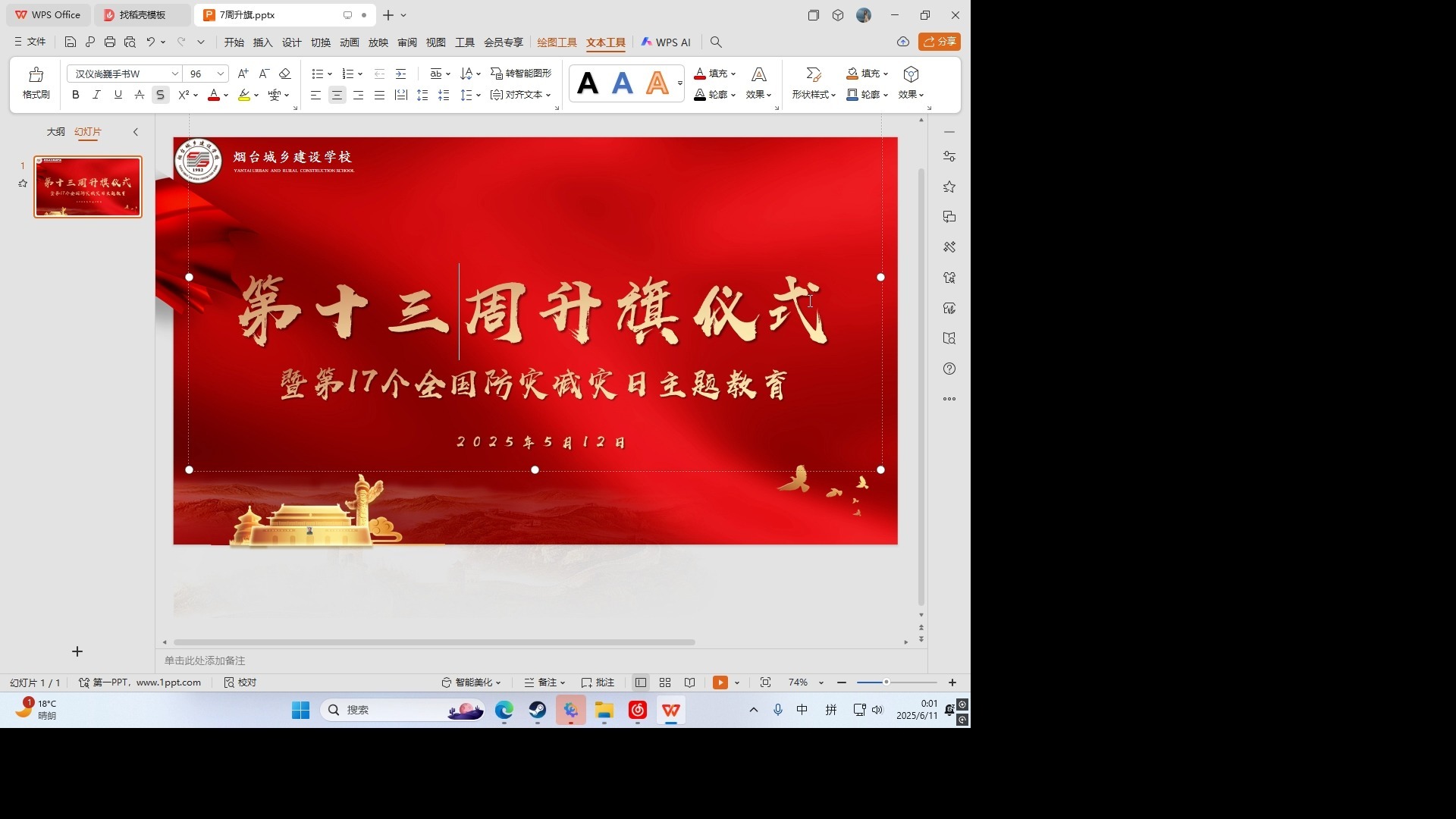Click the 分享 share button

939,42
